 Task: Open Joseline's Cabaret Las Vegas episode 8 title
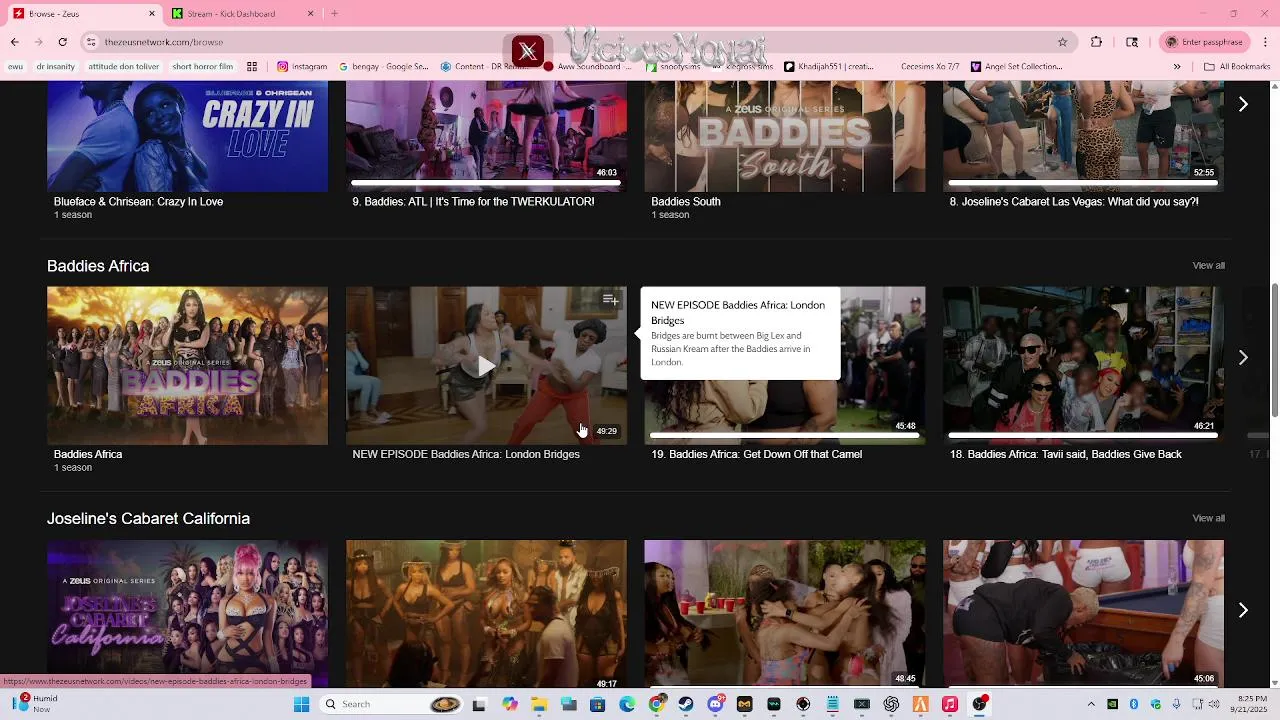(1074, 201)
